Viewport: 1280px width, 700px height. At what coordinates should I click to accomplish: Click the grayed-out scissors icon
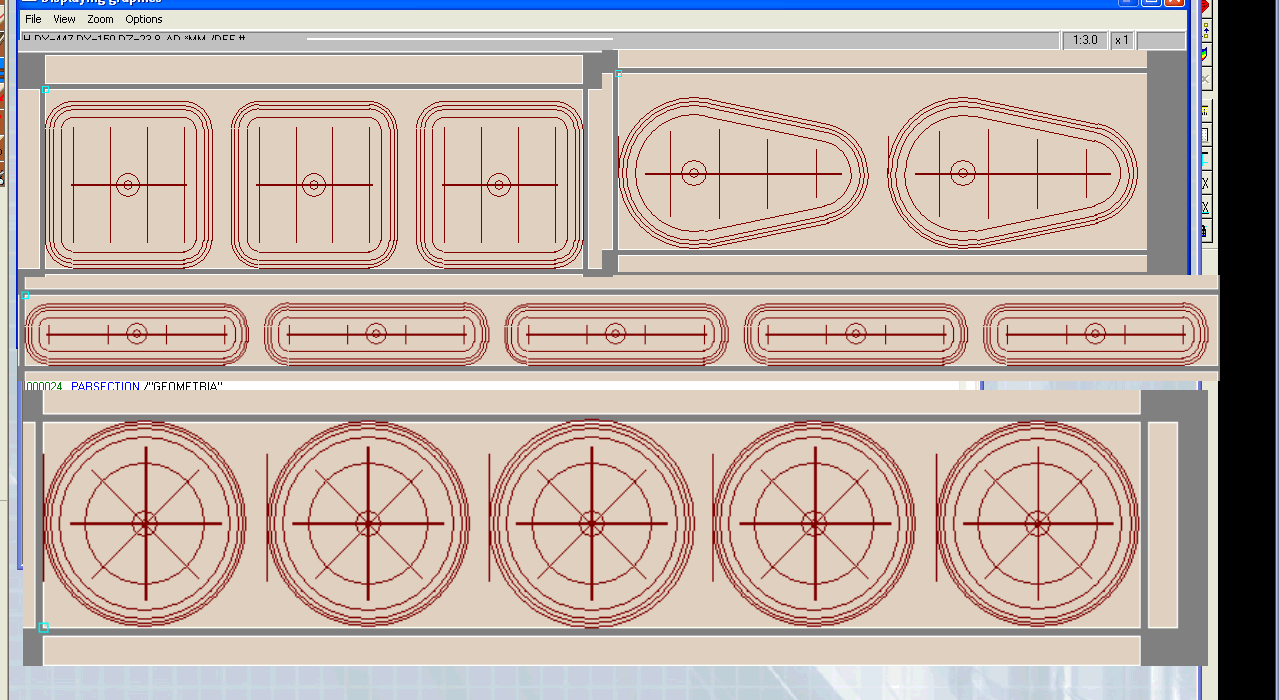coord(1205,78)
